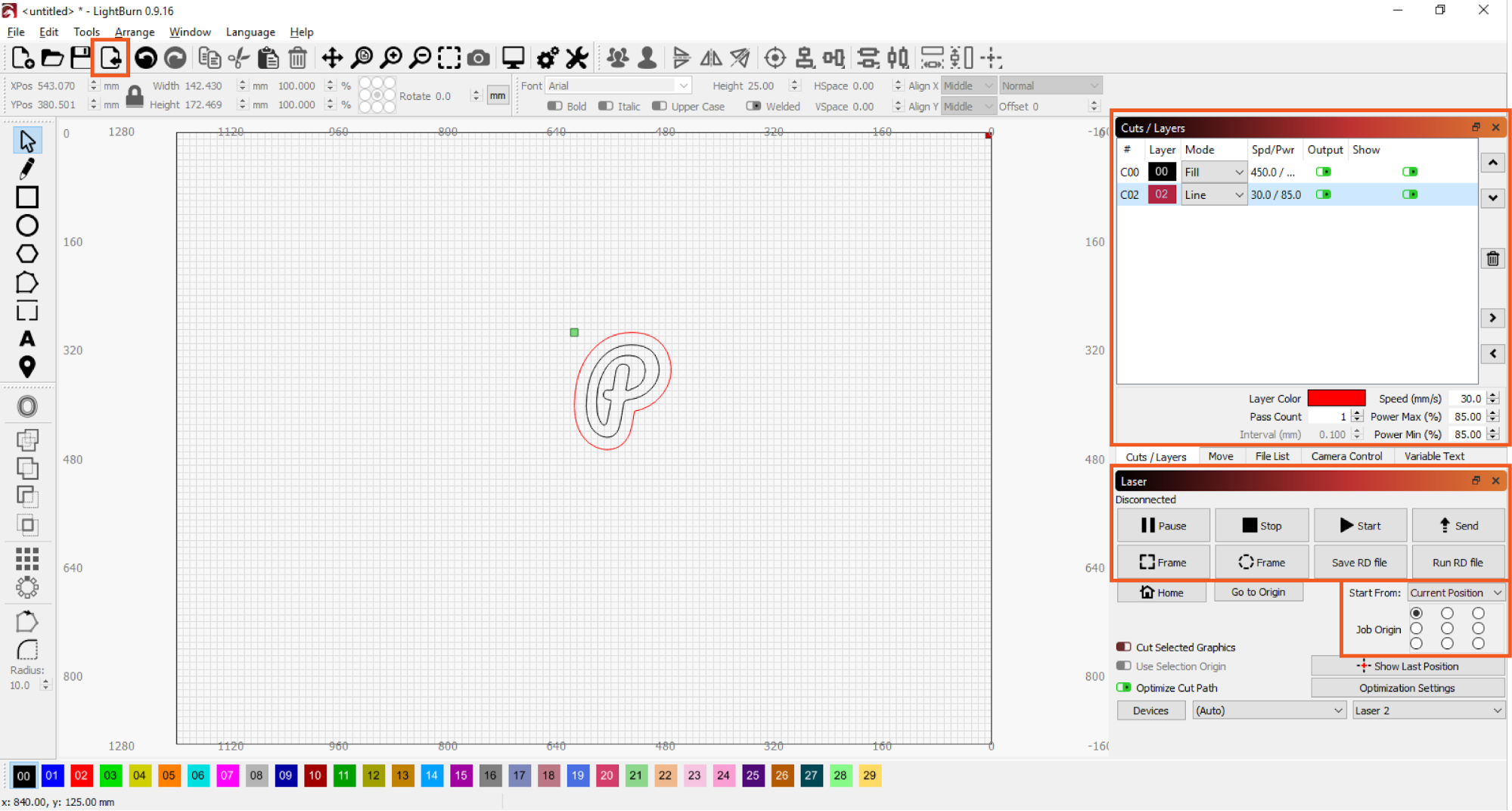Click the Preview monitor icon

point(514,58)
